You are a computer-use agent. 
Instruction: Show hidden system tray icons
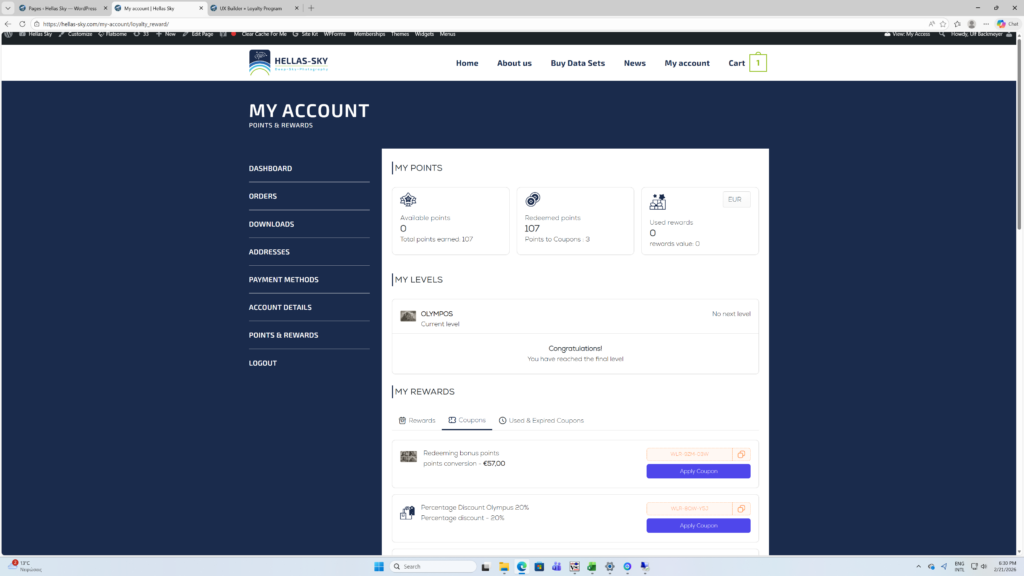[918, 567]
